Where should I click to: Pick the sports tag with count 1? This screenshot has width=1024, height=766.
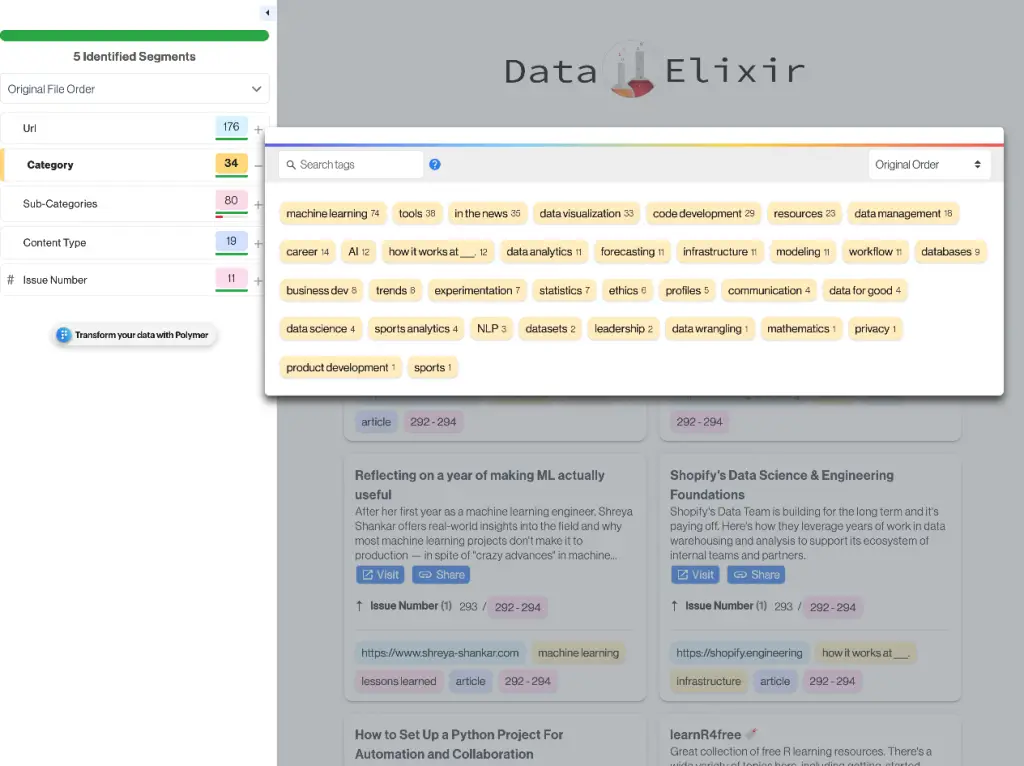pyautogui.click(x=432, y=367)
